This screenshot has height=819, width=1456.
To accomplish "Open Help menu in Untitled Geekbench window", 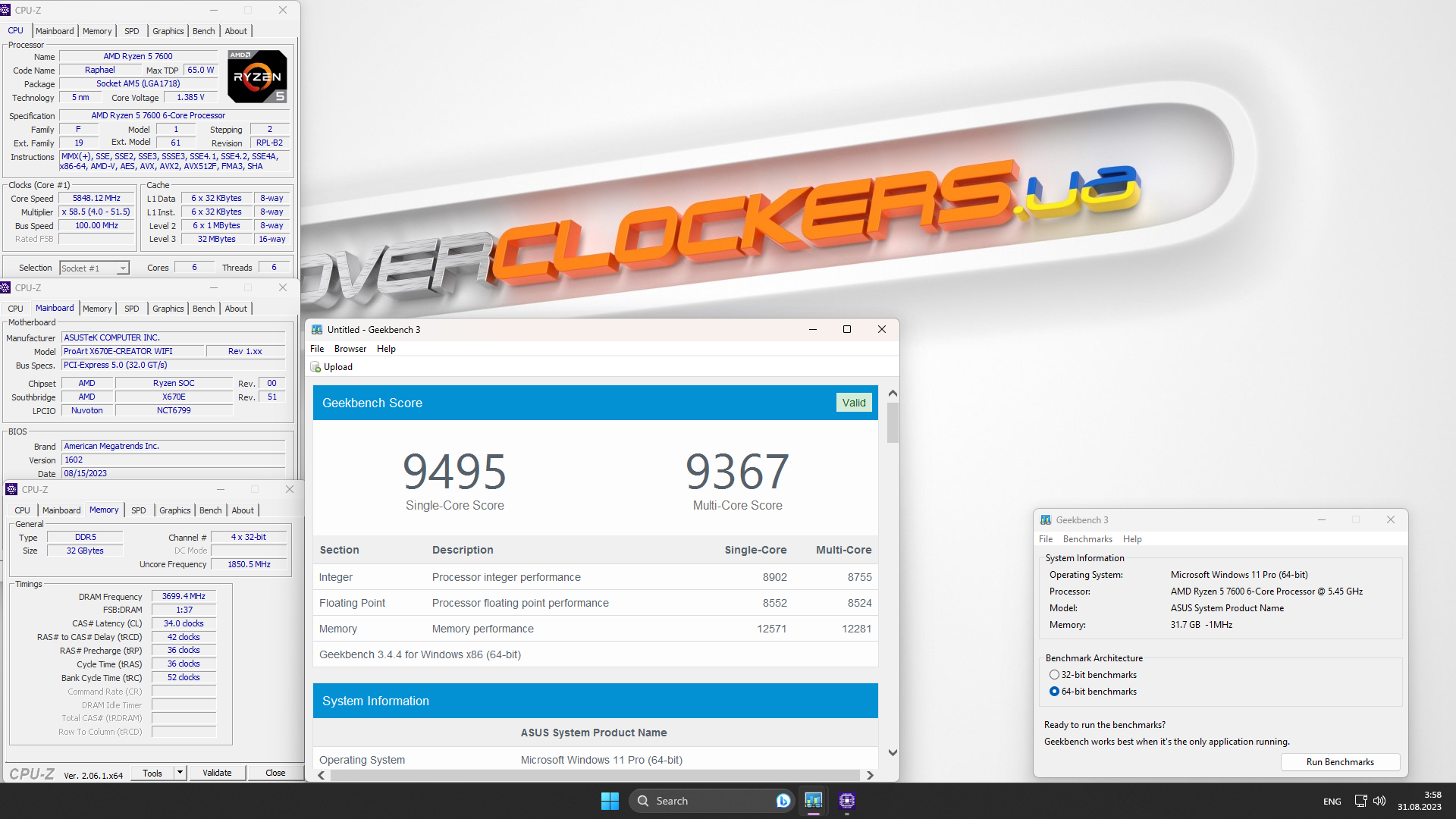I will pos(386,349).
